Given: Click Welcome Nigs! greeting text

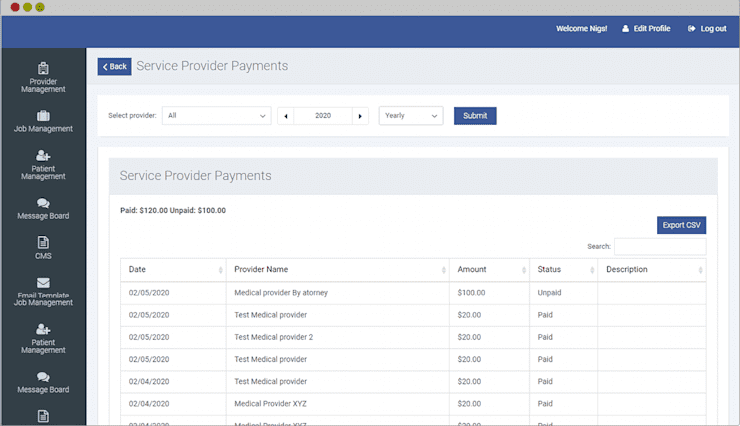Looking at the screenshot, I should pos(581,29).
